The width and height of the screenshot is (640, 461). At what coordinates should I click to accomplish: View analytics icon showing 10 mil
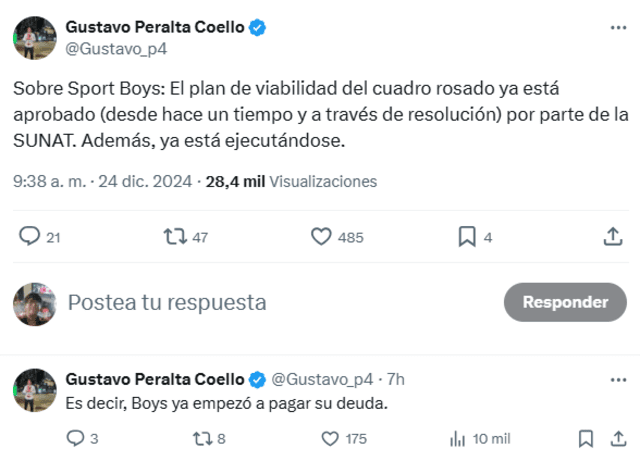click(x=459, y=438)
